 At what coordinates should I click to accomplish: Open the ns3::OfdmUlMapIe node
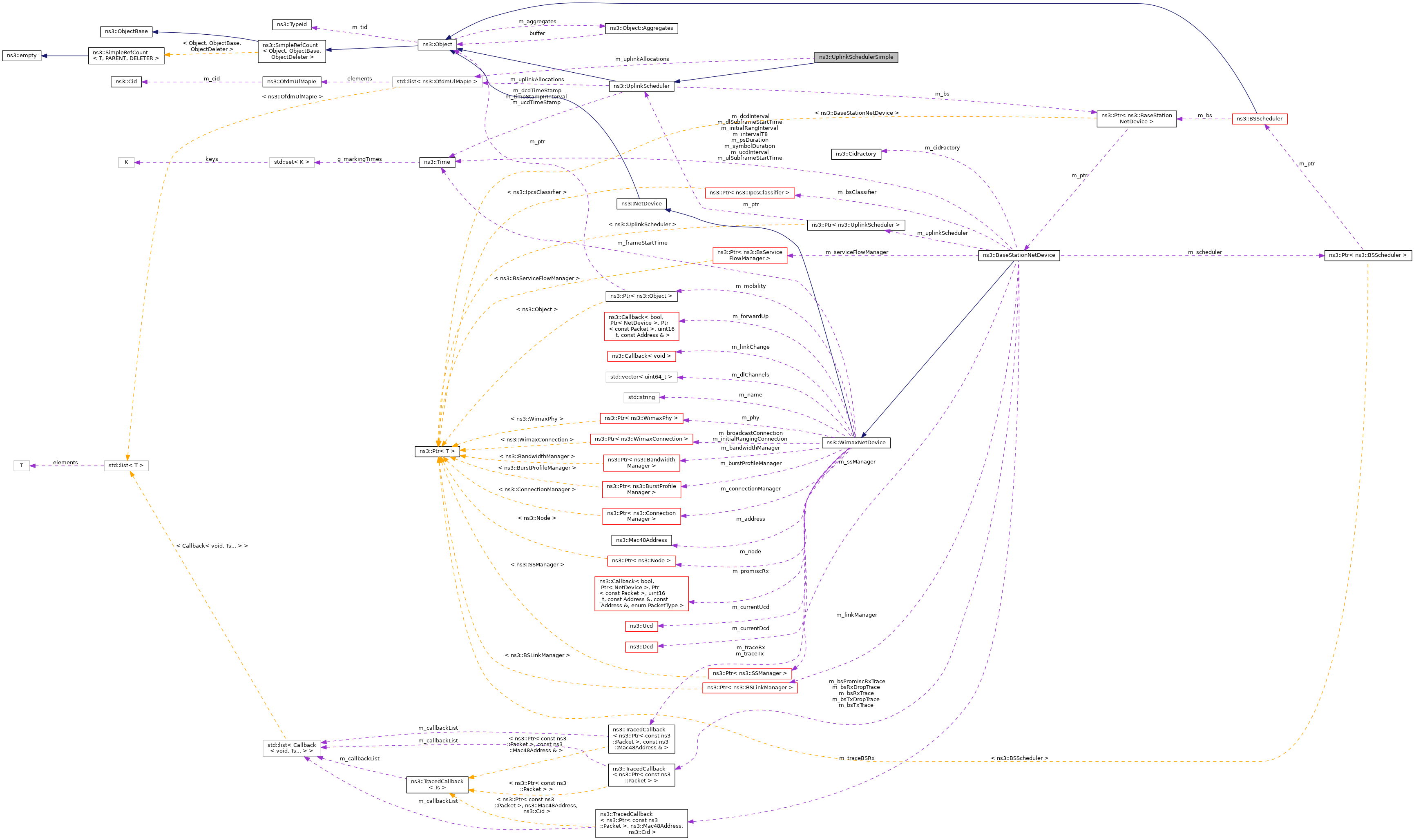(x=292, y=82)
